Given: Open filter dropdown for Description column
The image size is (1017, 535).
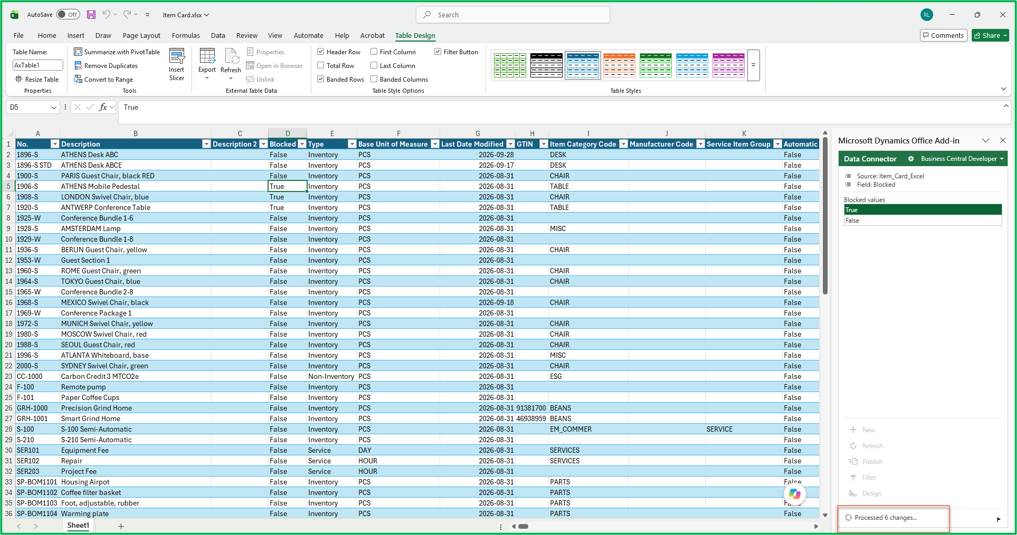Looking at the screenshot, I should [206, 144].
